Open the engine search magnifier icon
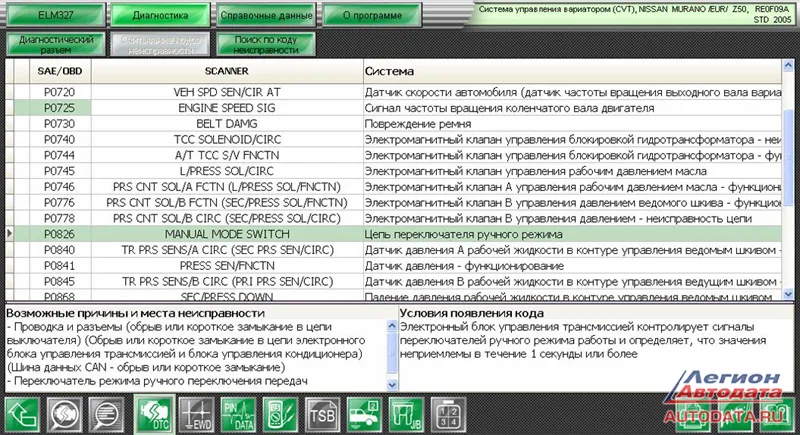The height and width of the screenshot is (435, 800). 65,415
